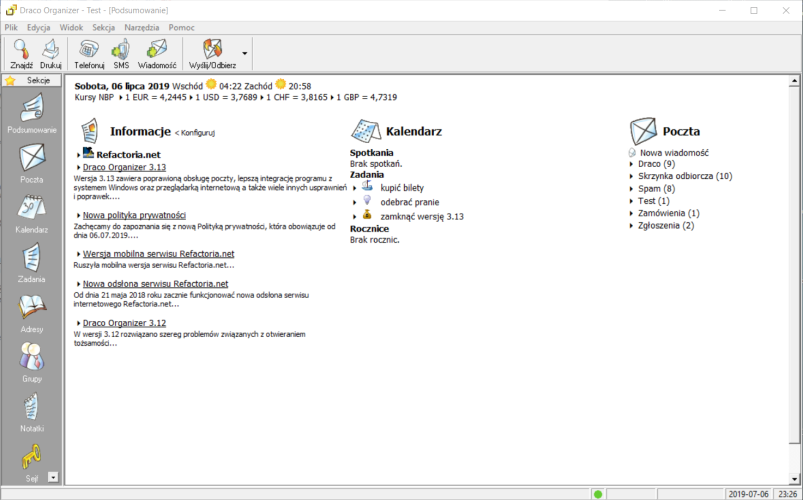
Task: Open Sejf key icon in sidebar
Action: (32, 457)
